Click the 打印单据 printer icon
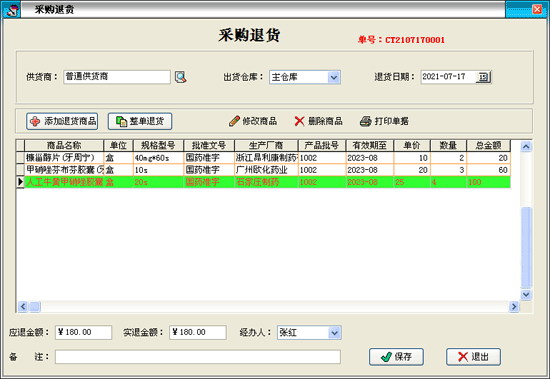This screenshot has width=550, height=379. 365,121
